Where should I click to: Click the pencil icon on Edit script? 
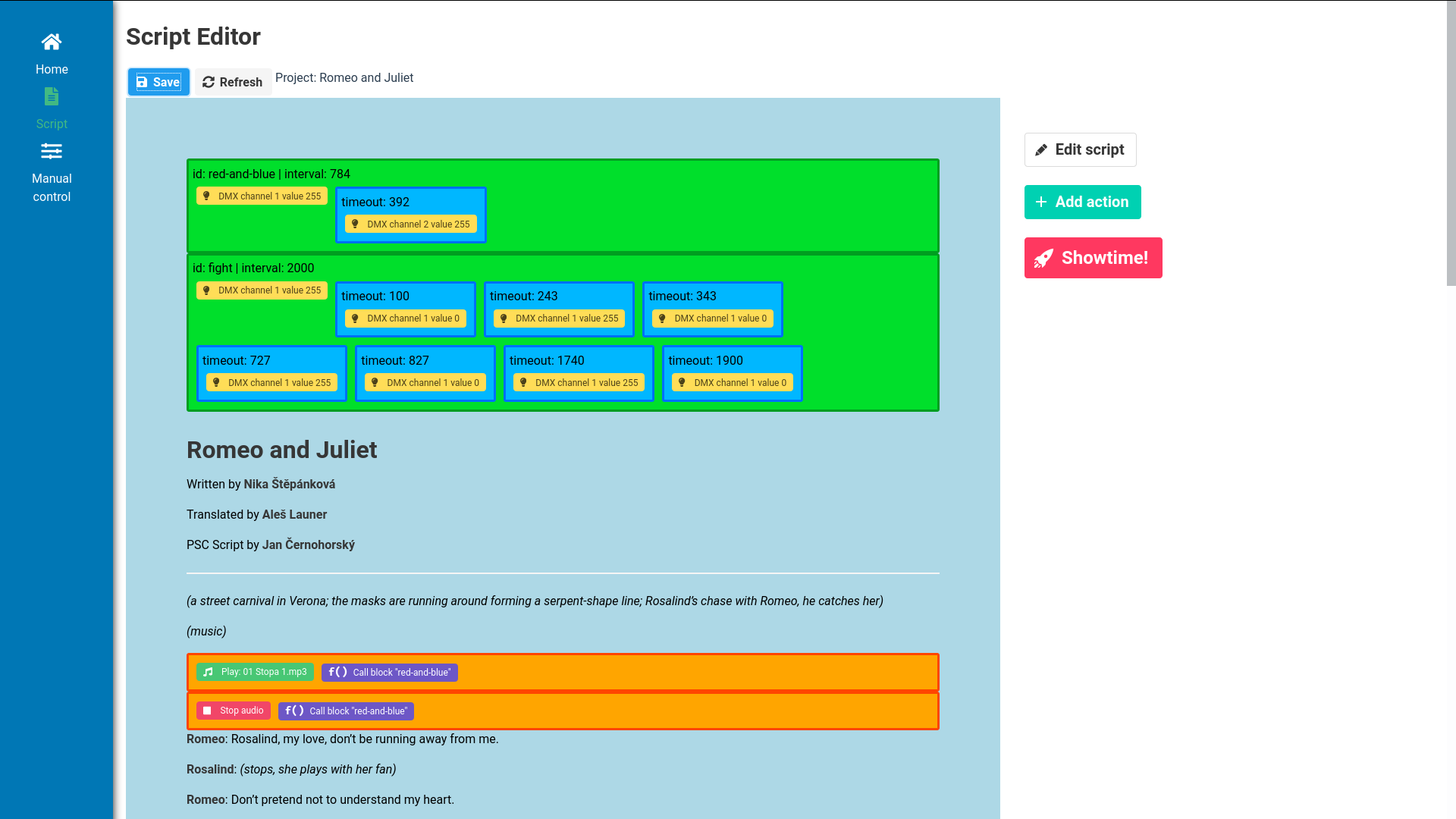click(1042, 149)
